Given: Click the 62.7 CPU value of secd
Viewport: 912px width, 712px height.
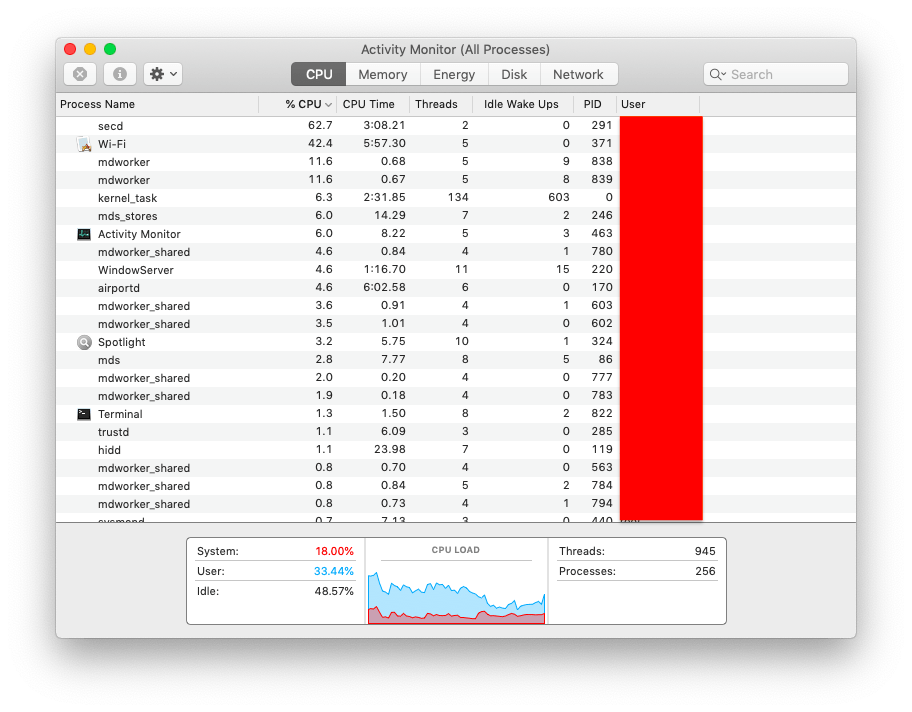Looking at the screenshot, I should [320, 126].
